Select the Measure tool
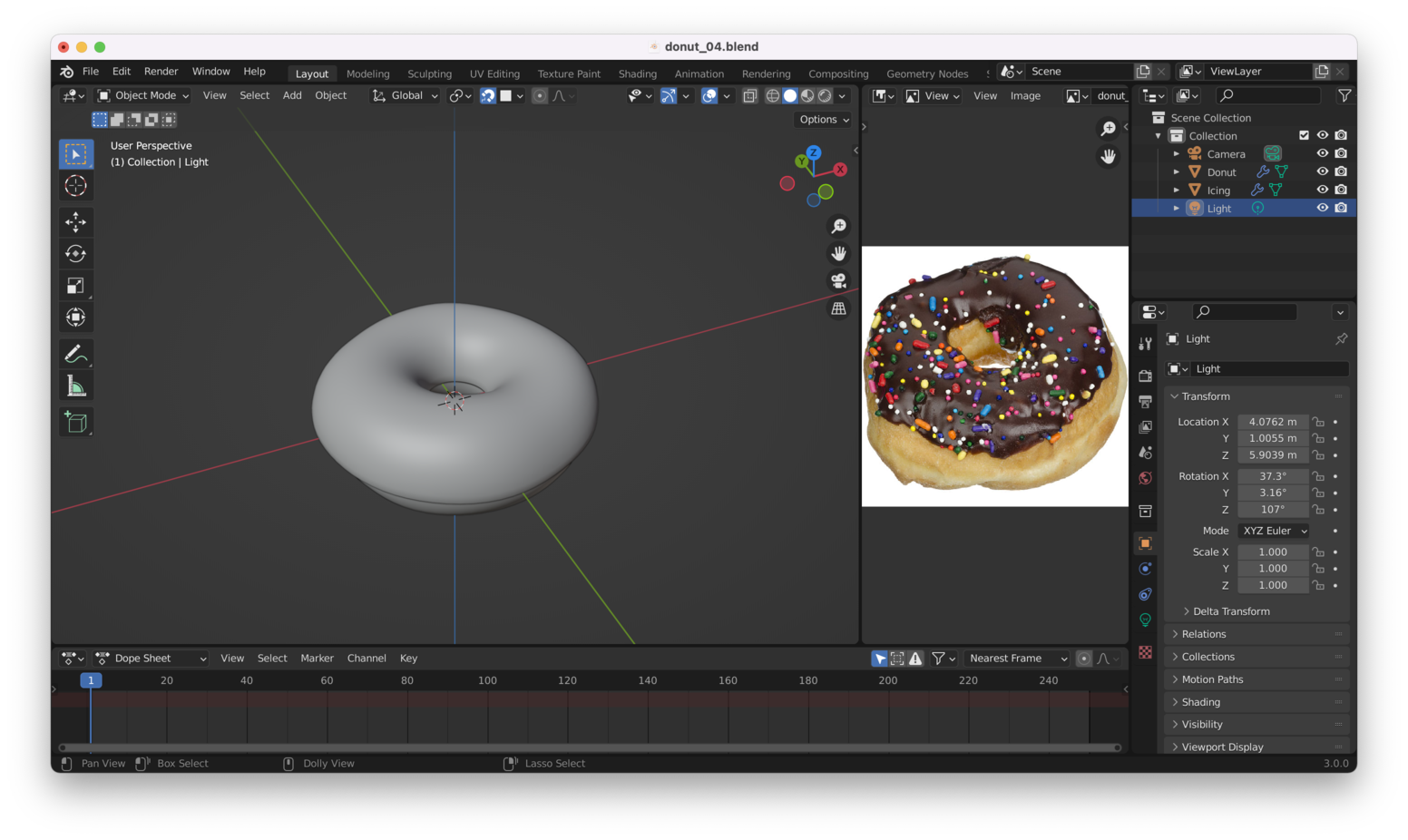1408x840 pixels. (x=76, y=385)
